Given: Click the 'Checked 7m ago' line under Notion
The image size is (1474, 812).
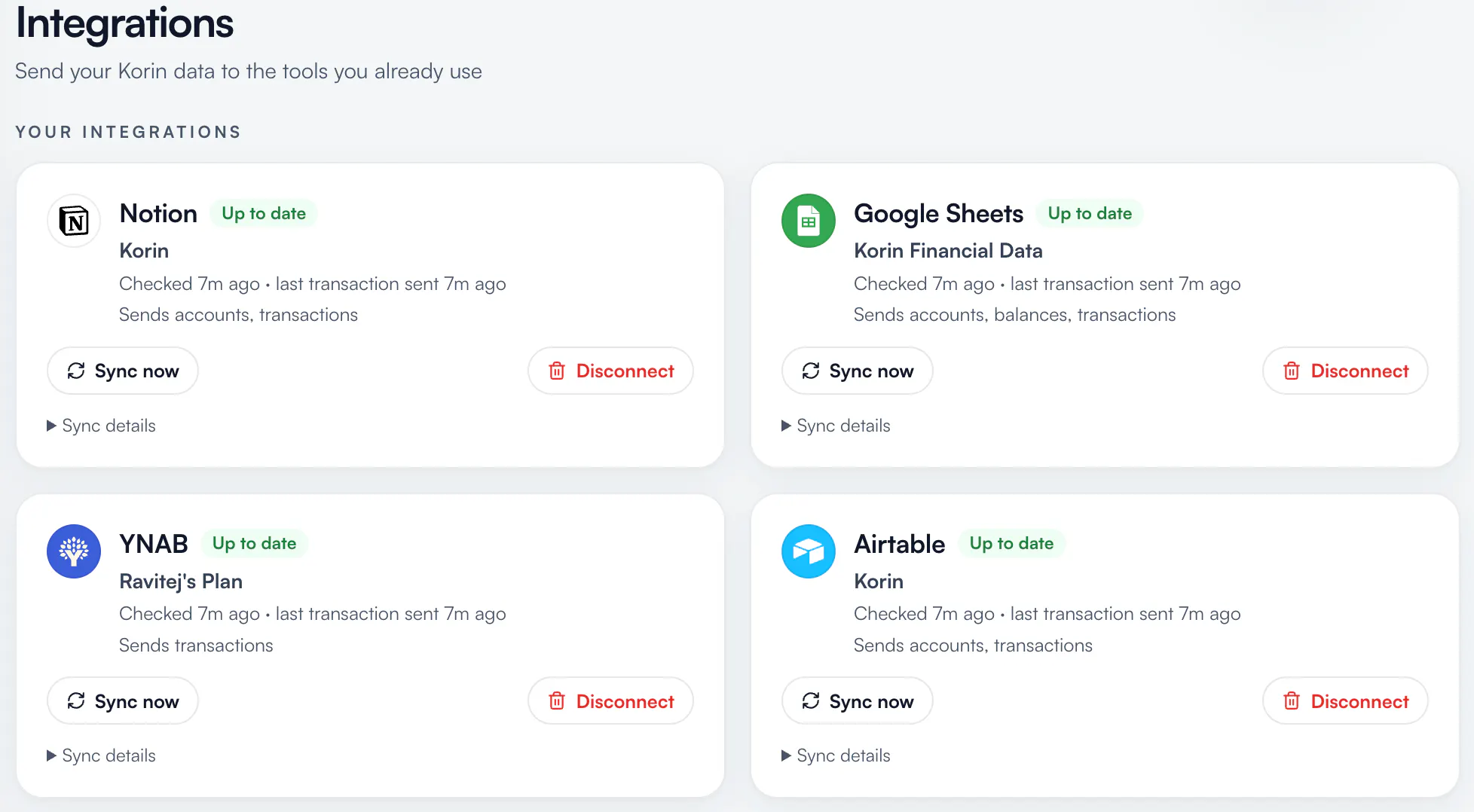Looking at the screenshot, I should click(x=313, y=284).
